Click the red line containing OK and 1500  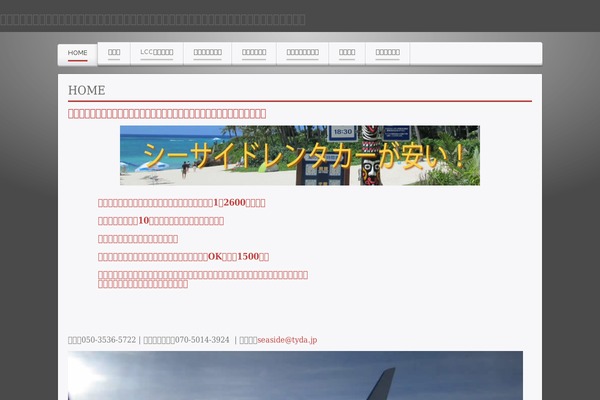183,257
